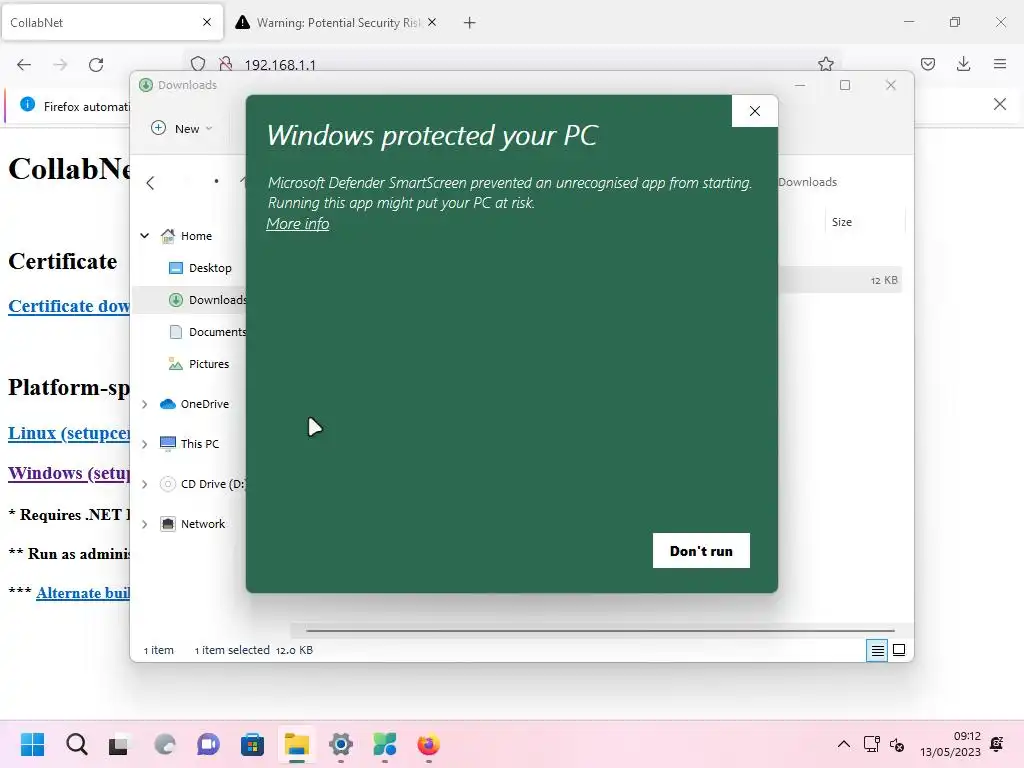Go back in File Explorer

pyautogui.click(x=150, y=183)
